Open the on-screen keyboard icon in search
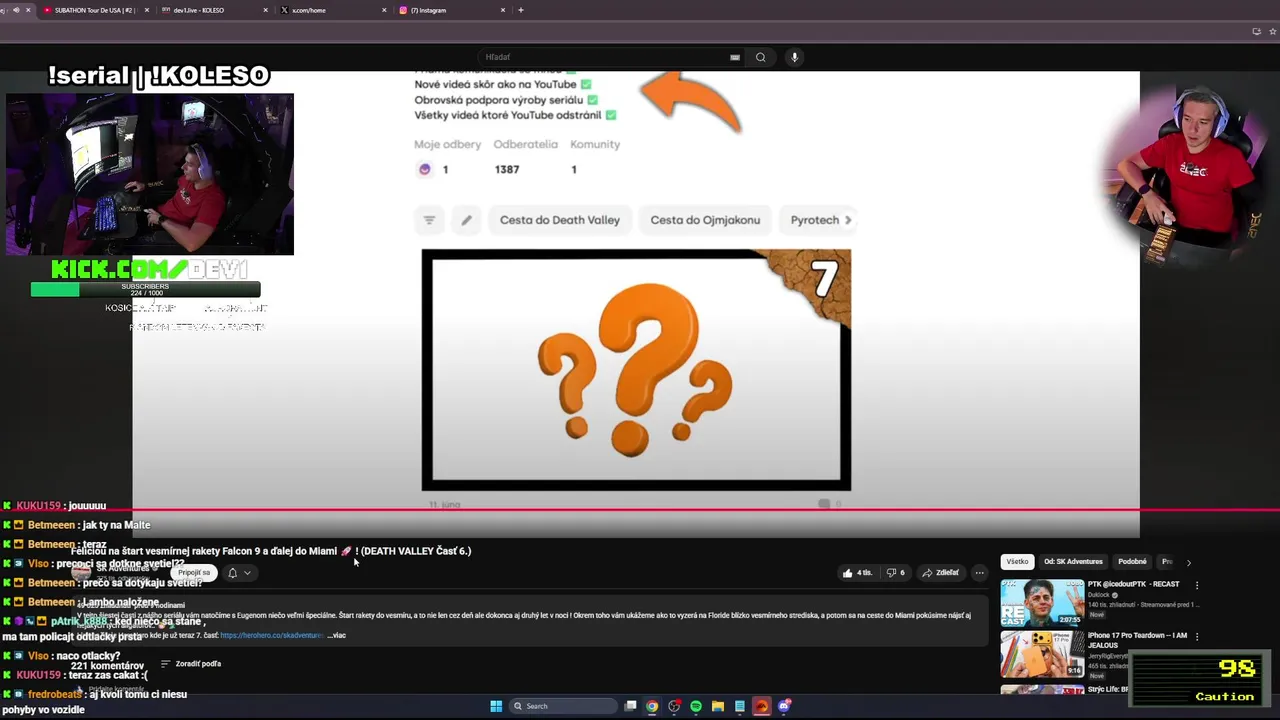The width and height of the screenshot is (1280, 720). [735, 57]
